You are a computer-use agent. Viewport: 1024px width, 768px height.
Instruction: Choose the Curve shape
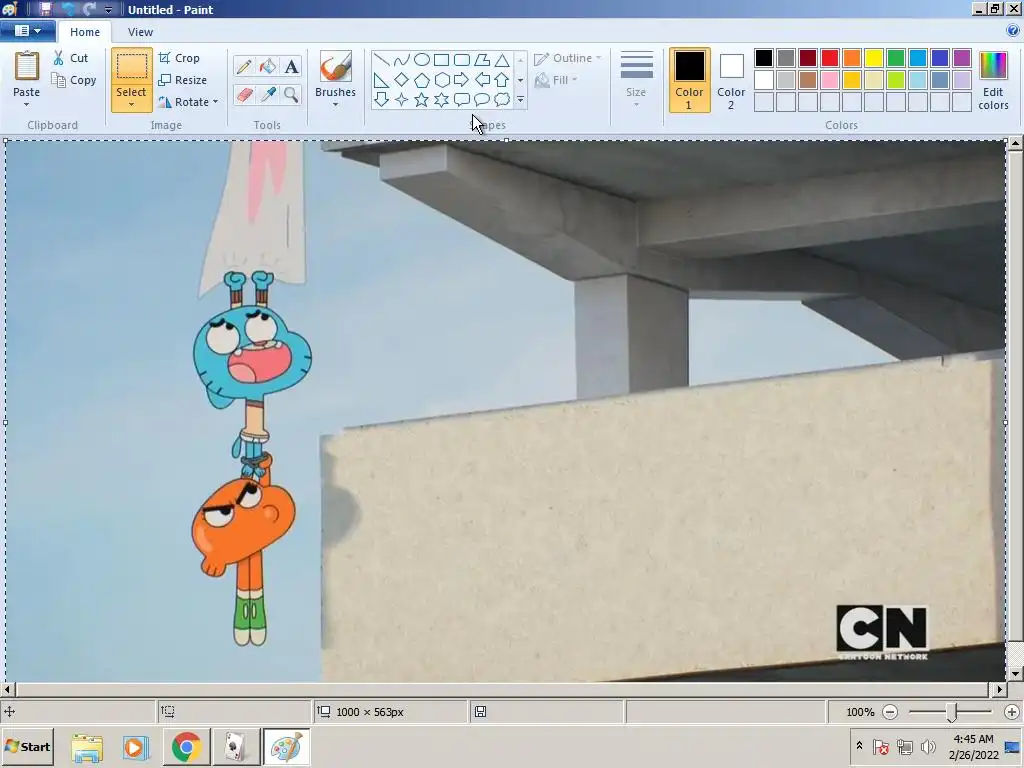coord(402,60)
